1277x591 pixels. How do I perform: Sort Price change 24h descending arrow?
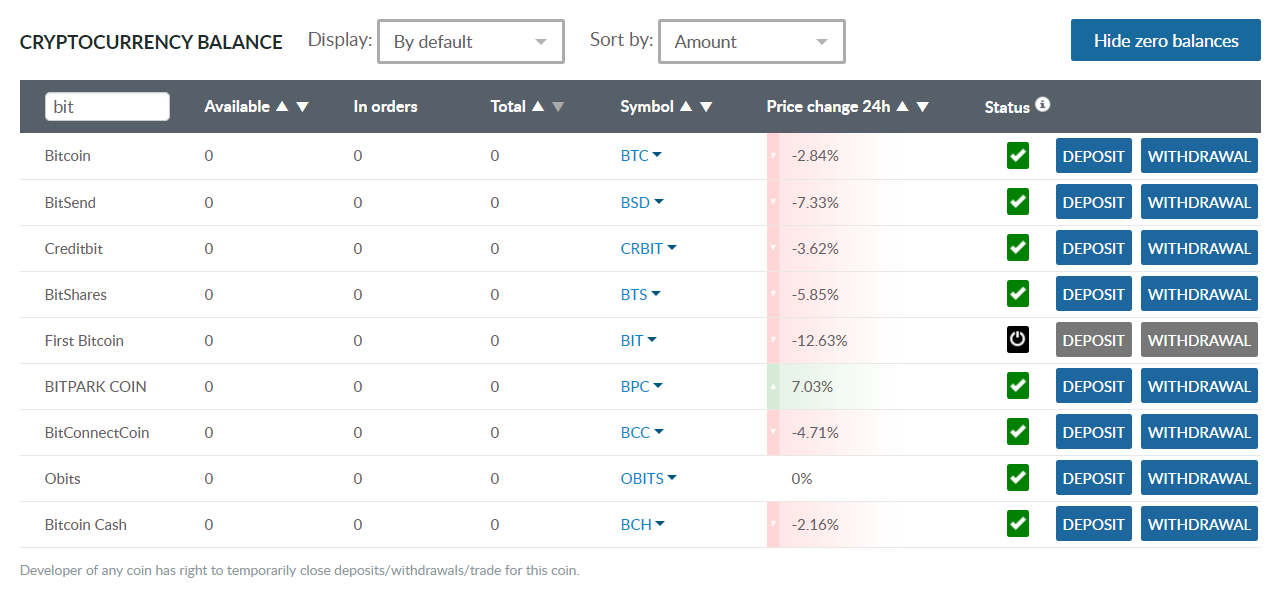[x=923, y=107]
